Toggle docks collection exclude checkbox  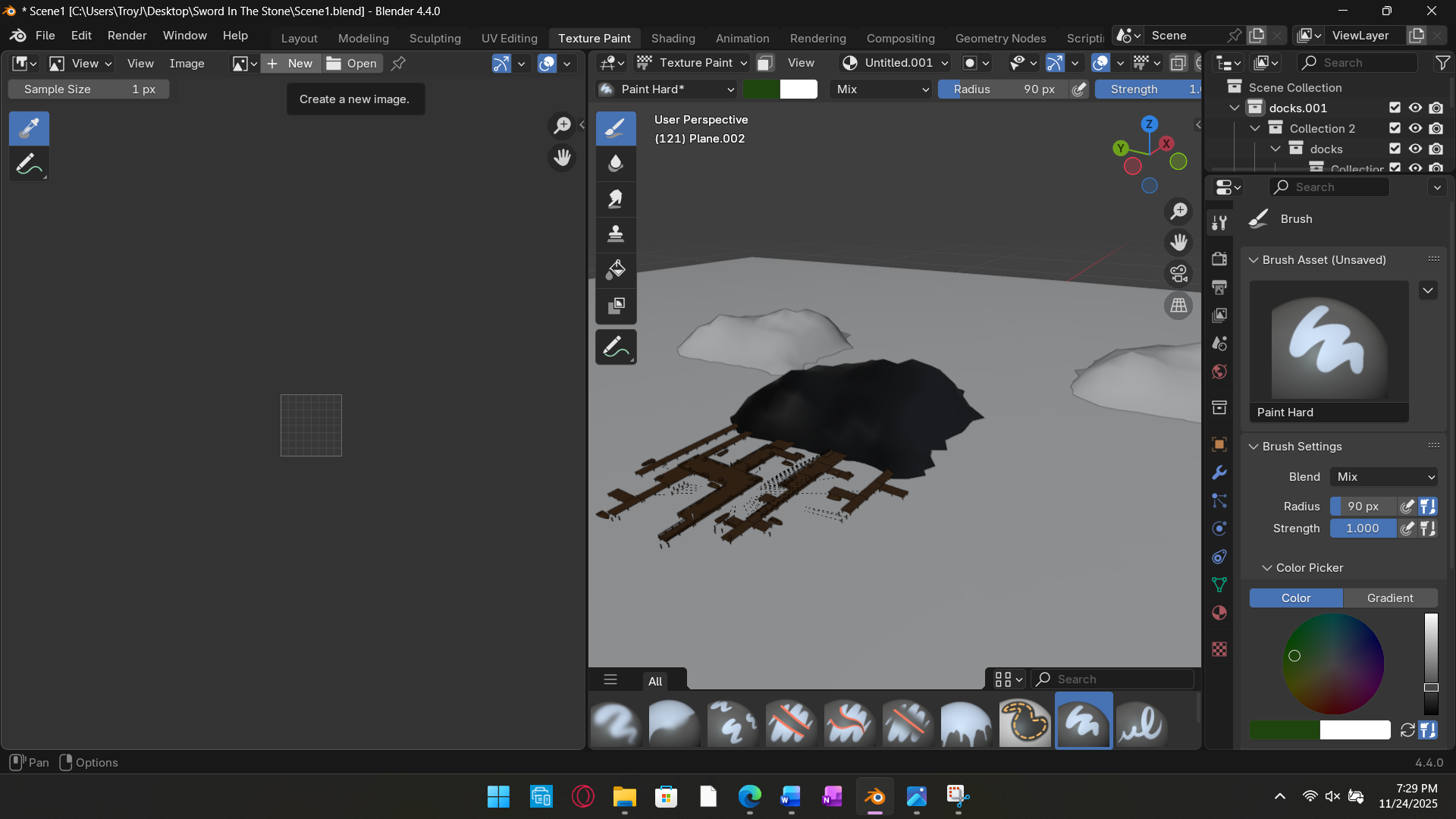(x=1395, y=149)
